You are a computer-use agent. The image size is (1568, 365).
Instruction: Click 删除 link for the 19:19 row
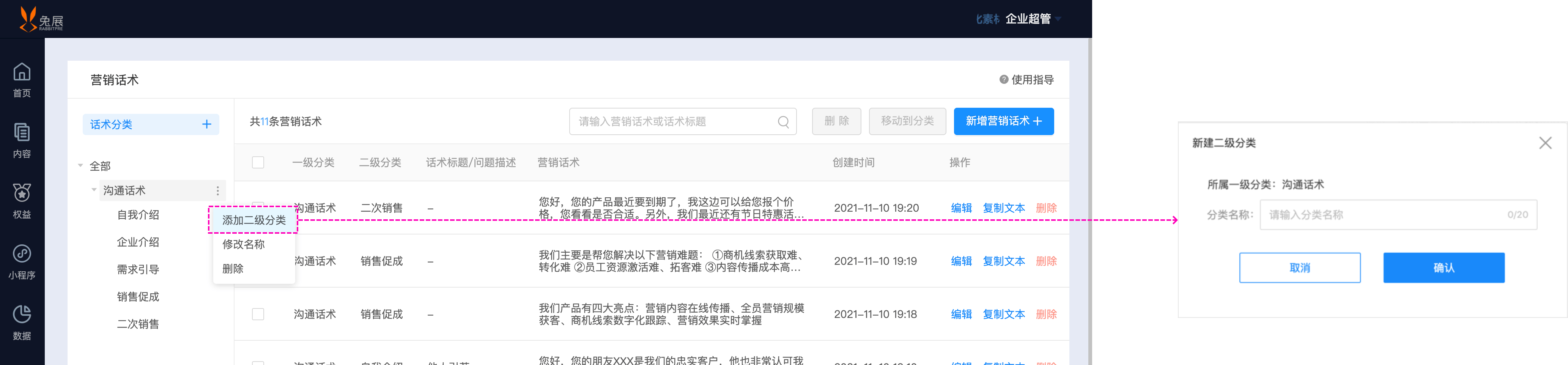(1046, 261)
